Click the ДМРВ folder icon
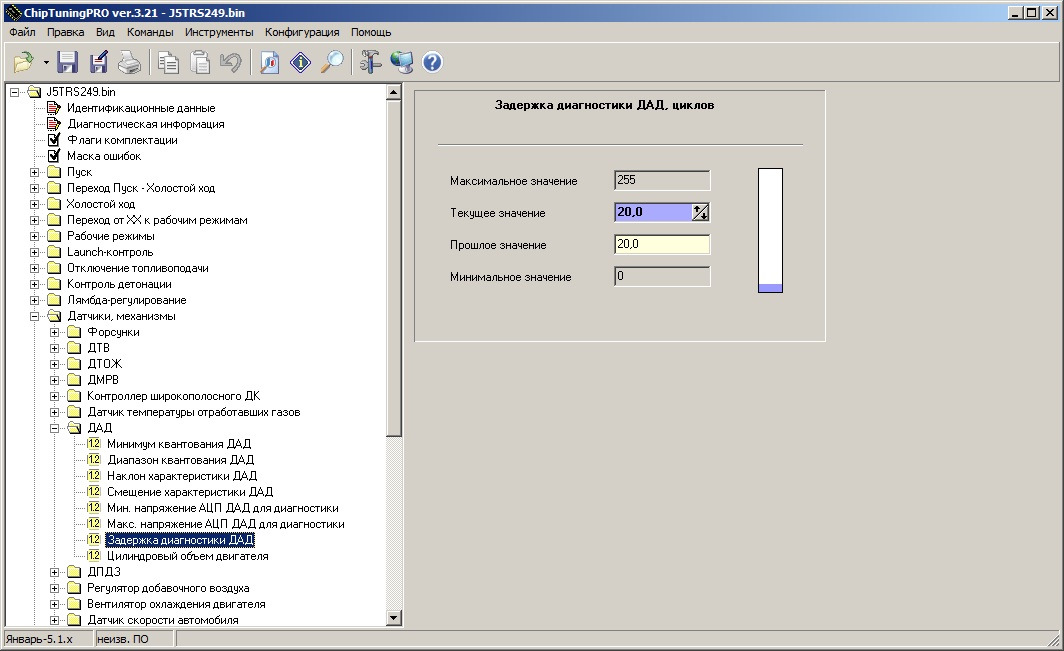The width and height of the screenshot is (1064, 651). click(75, 380)
